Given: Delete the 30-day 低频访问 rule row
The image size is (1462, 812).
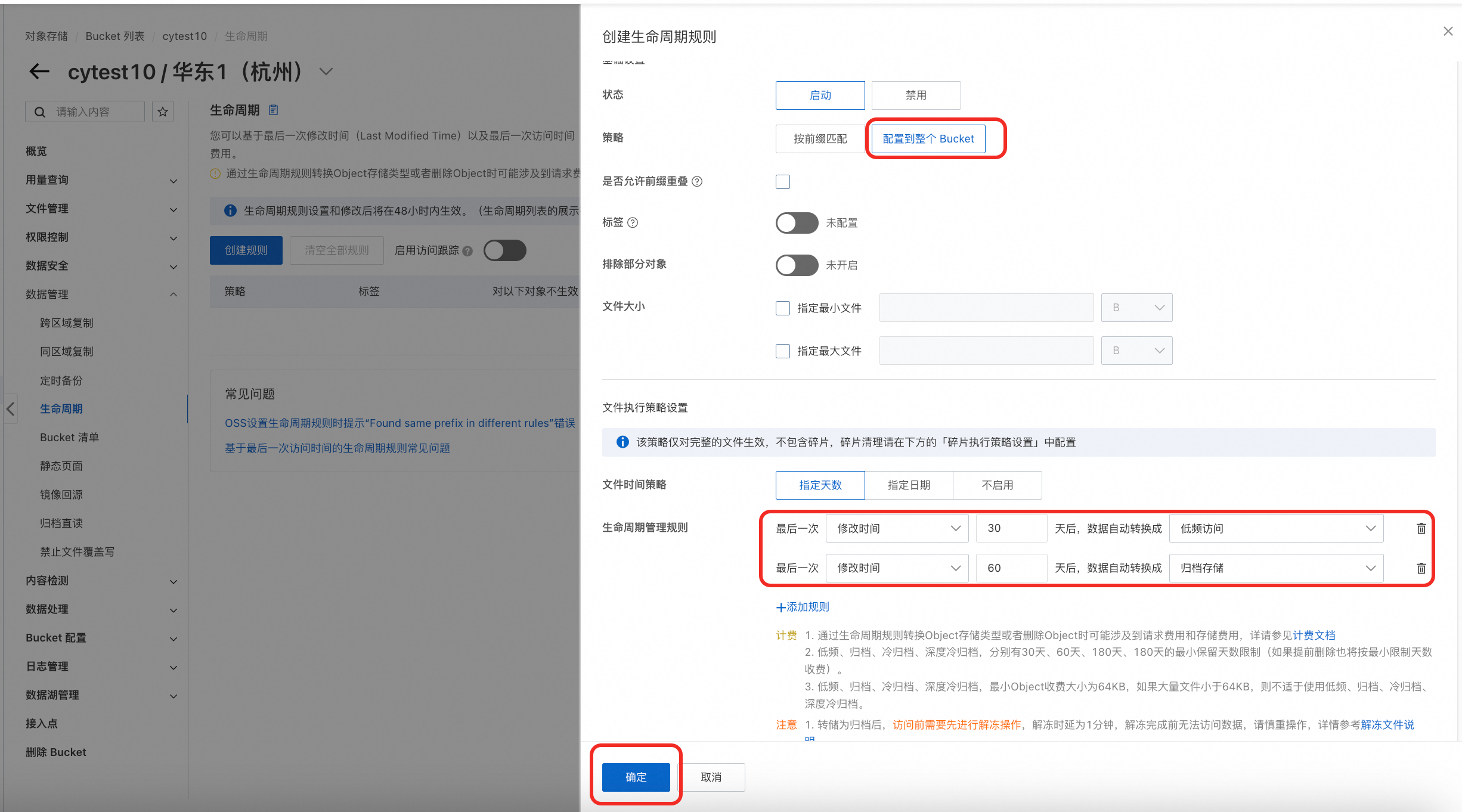Looking at the screenshot, I should [1421, 528].
